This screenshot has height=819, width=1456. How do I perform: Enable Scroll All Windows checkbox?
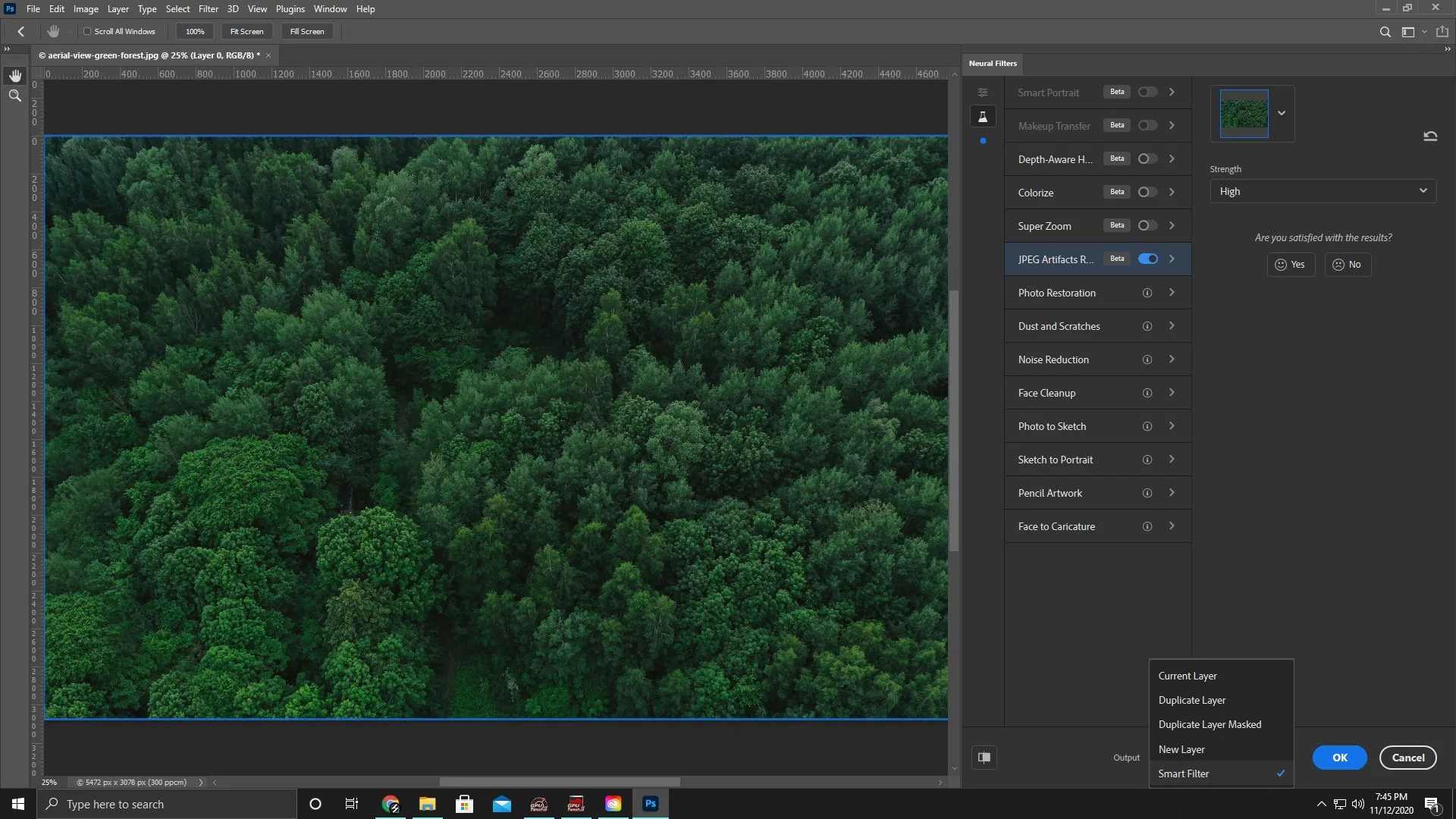88,32
